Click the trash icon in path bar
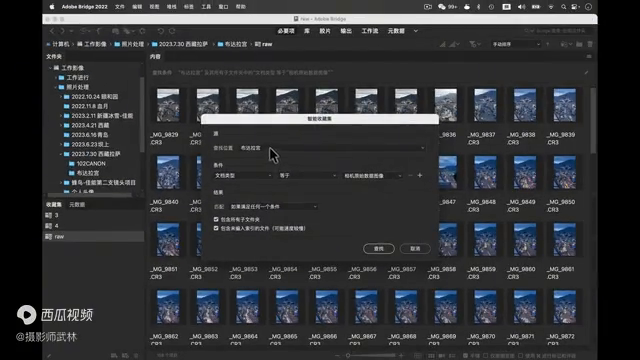Screen dimensions: 640x360 590,44
